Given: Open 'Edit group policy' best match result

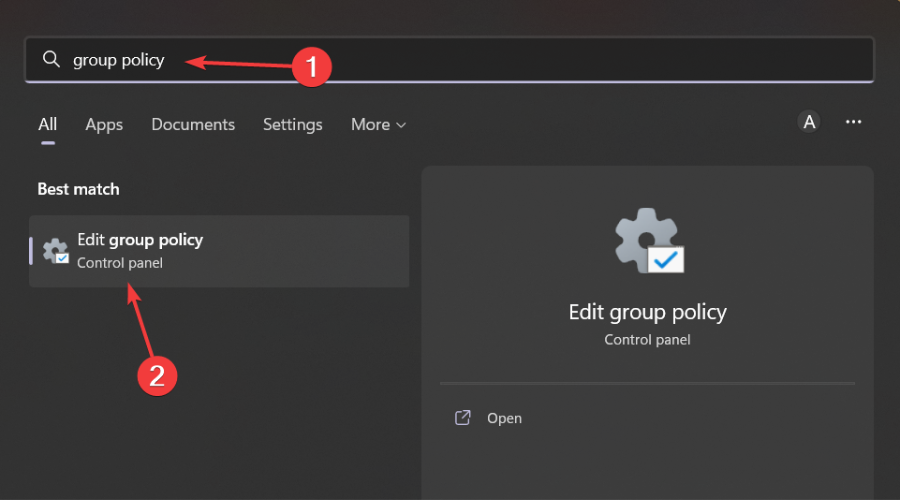Looking at the screenshot, I should point(219,251).
